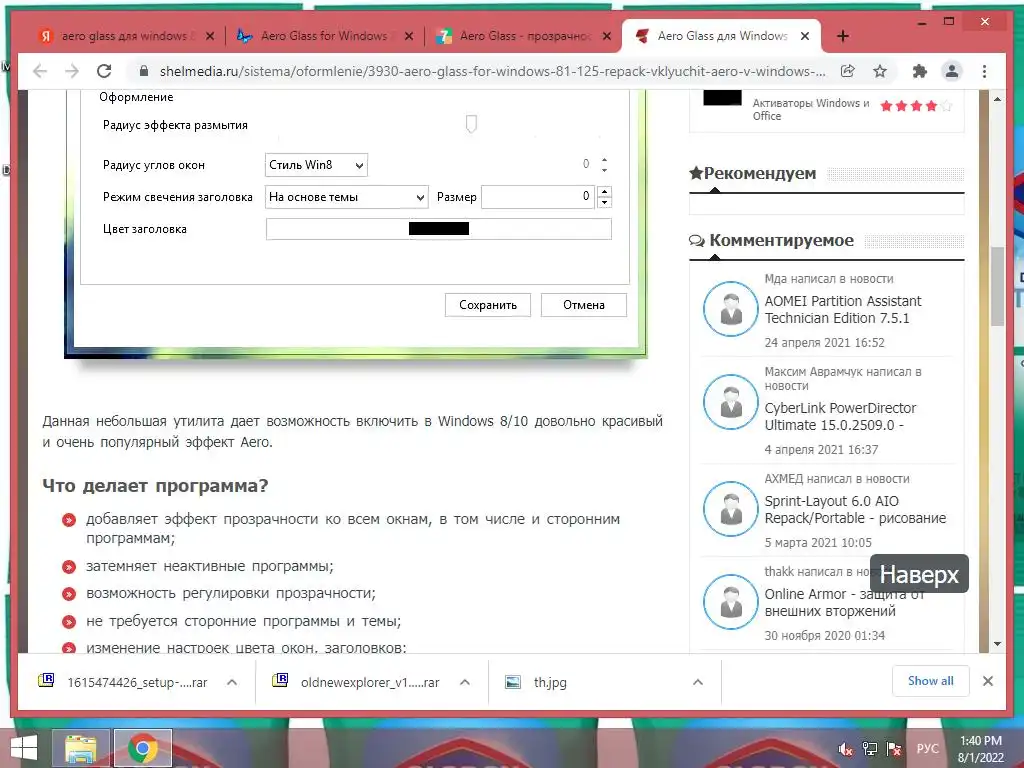This screenshot has height=768, width=1024.
Task: Click the scrollbar down arrow
Action: click(997, 644)
